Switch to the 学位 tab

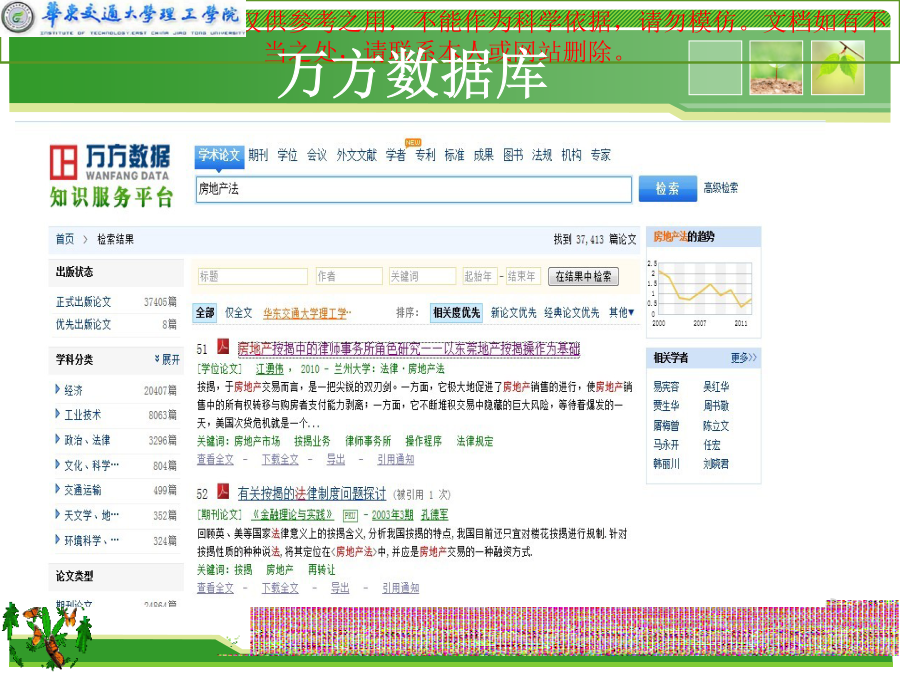pyautogui.click(x=288, y=155)
